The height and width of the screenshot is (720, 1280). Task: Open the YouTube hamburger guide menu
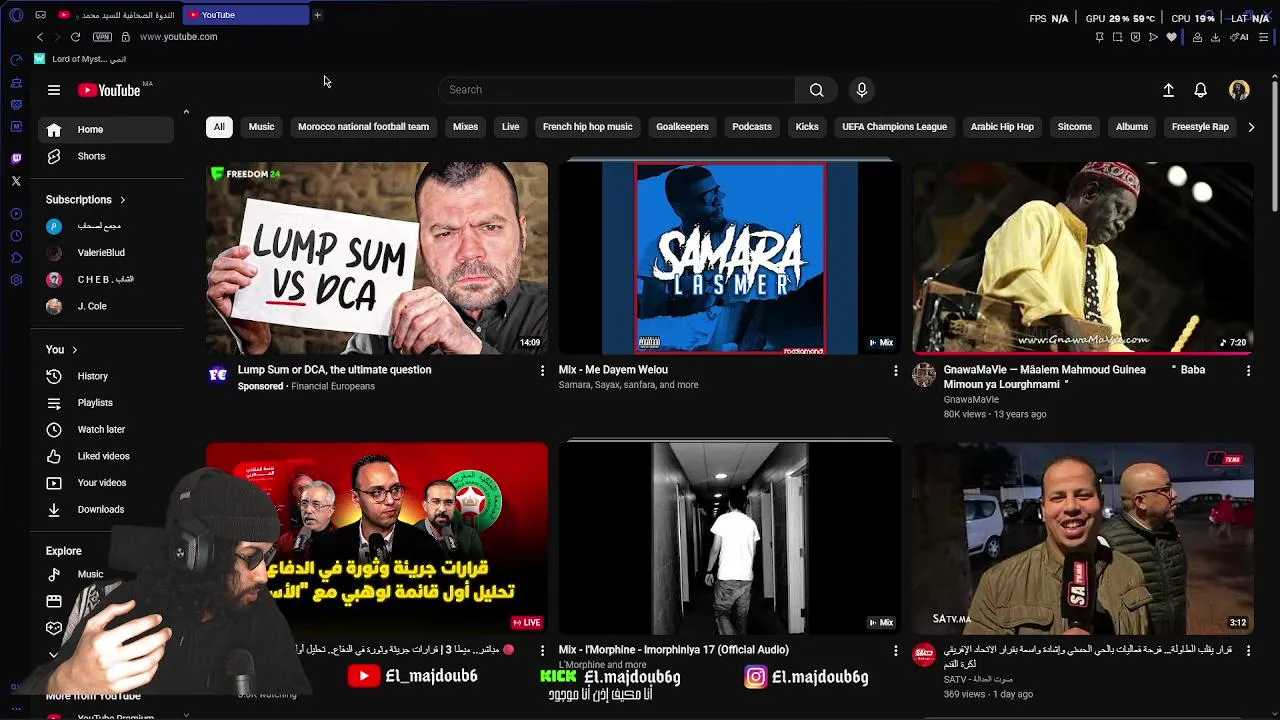click(54, 90)
